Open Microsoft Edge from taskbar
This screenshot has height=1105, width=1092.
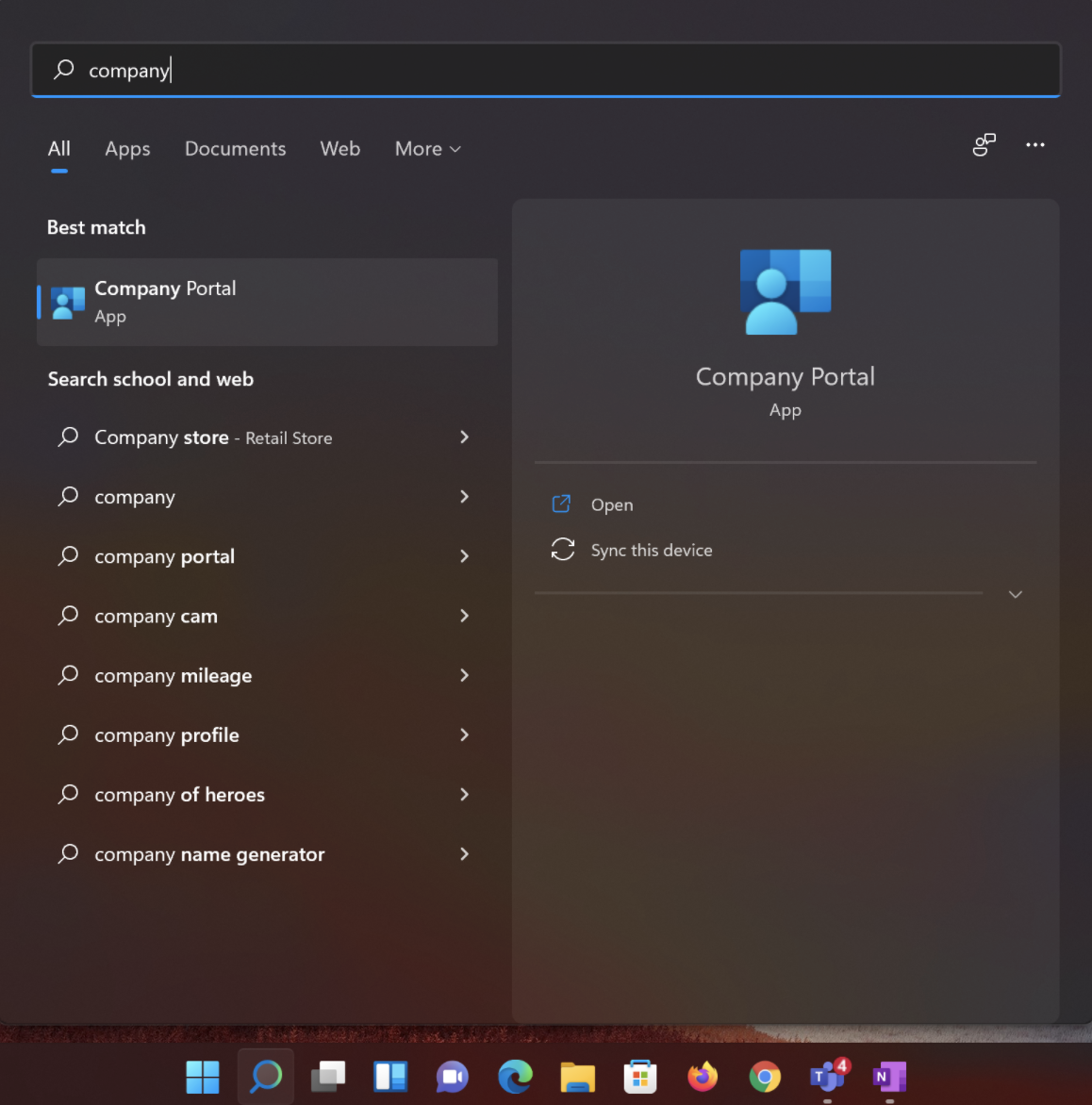click(515, 1076)
